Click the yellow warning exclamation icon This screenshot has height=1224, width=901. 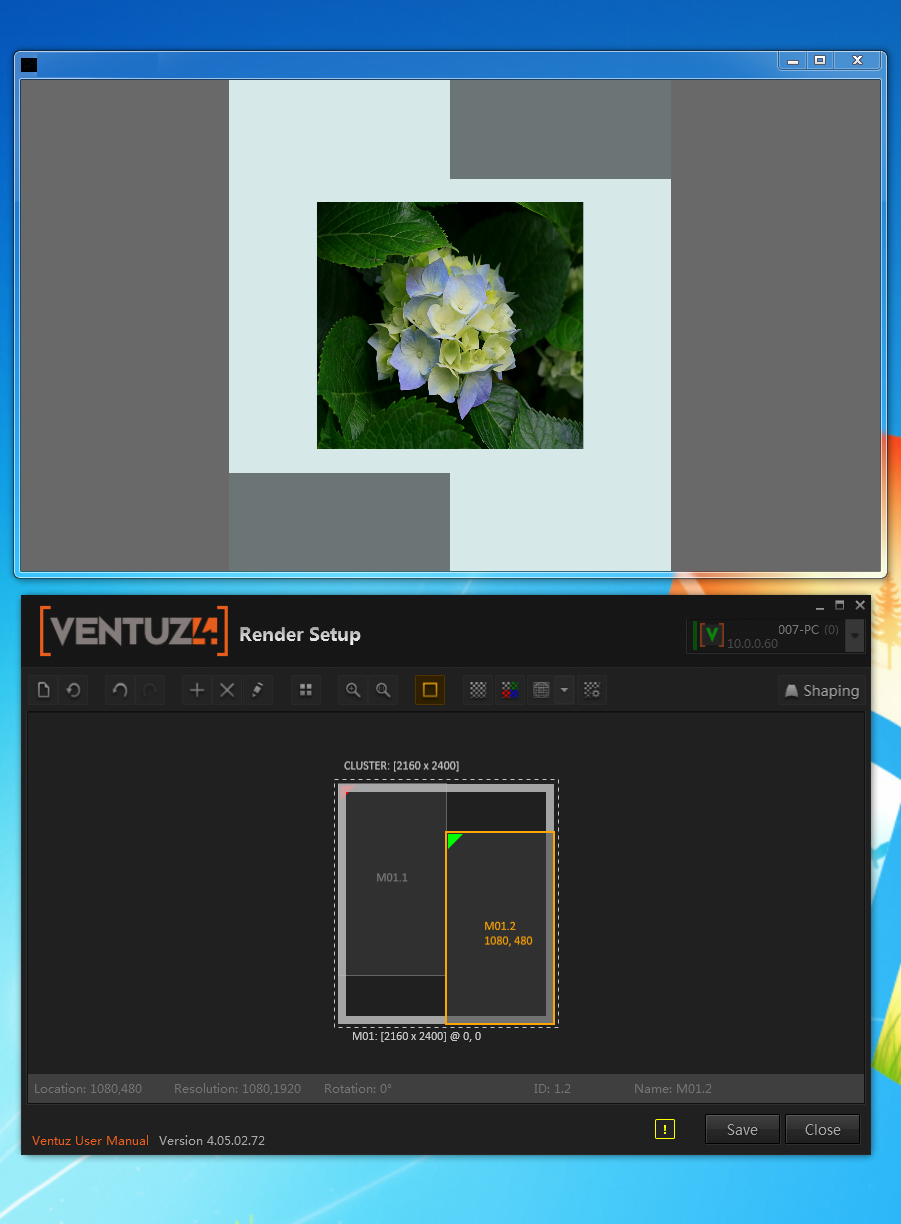[x=665, y=1129]
